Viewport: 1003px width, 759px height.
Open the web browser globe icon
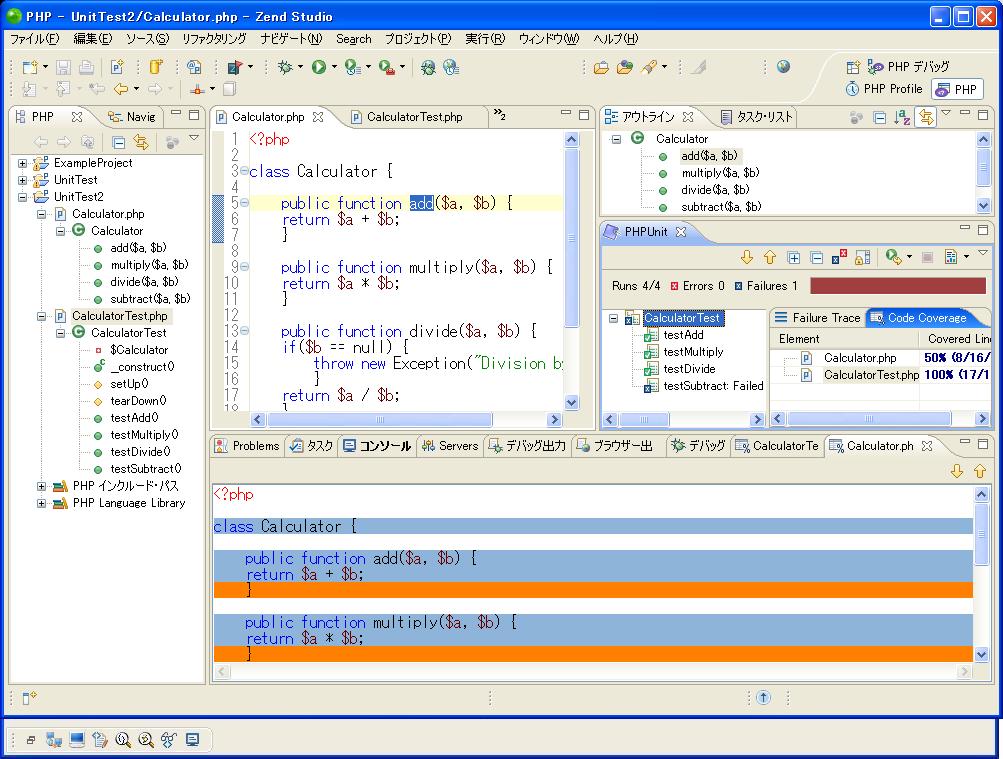click(x=783, y=67)
